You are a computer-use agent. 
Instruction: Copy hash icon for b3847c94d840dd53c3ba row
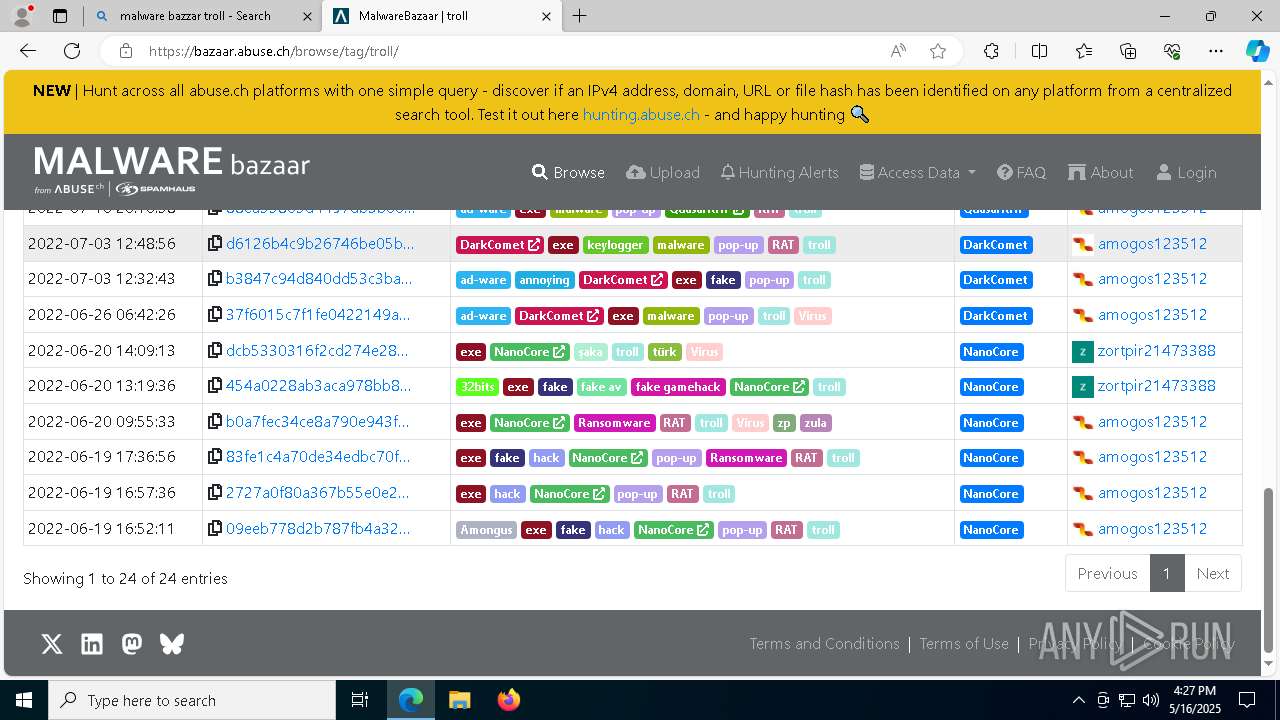pos(215,279)
